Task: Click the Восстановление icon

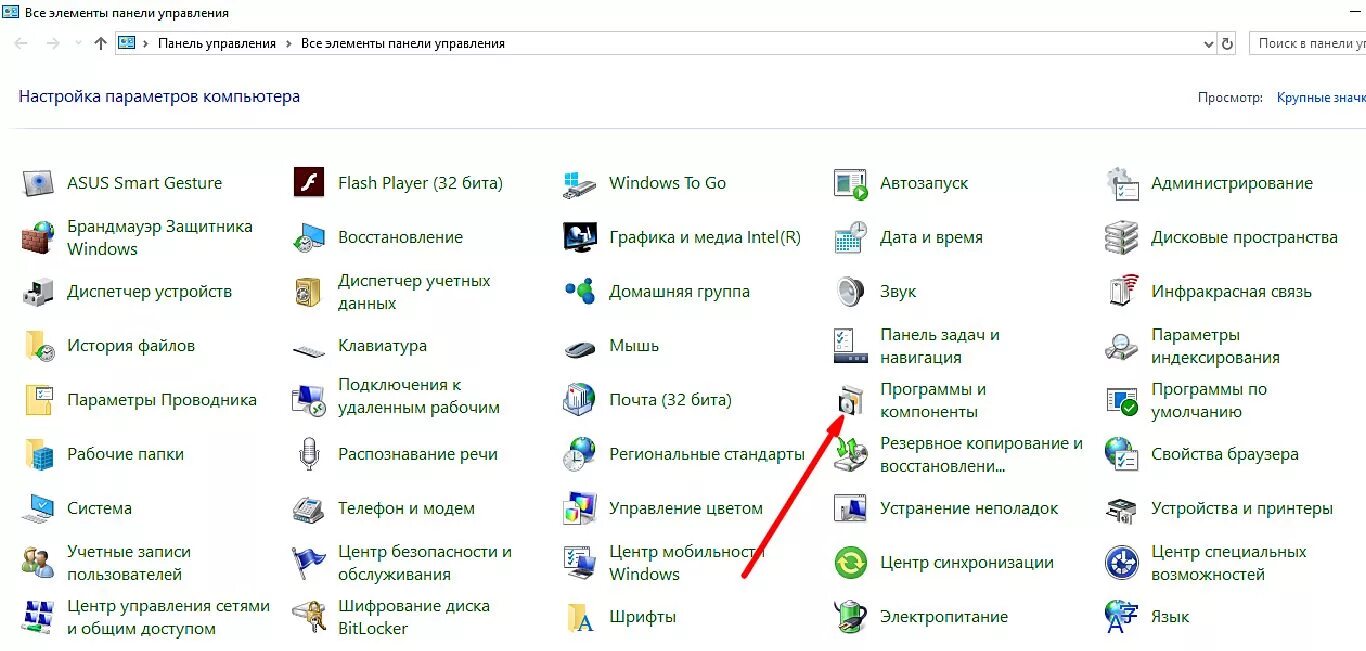Action: pyautogui.click(x=309, y=237)
